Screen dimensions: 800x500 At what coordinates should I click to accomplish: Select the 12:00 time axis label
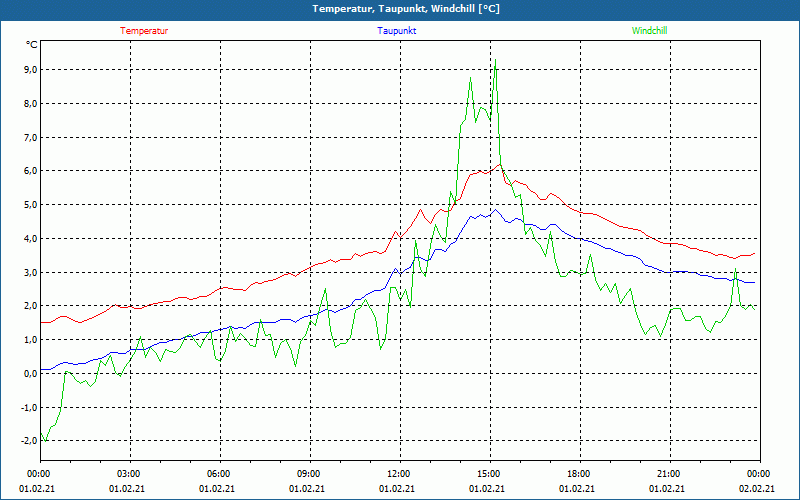[x=398, y=474]
